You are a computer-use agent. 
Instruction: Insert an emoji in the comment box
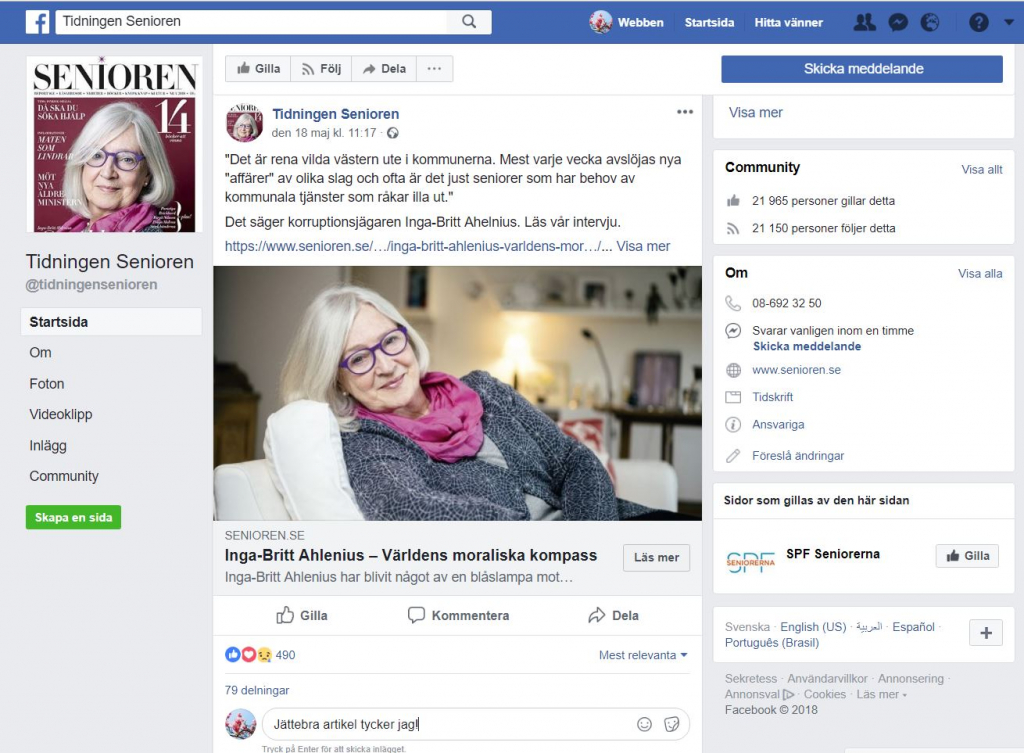tap(645, 724)
